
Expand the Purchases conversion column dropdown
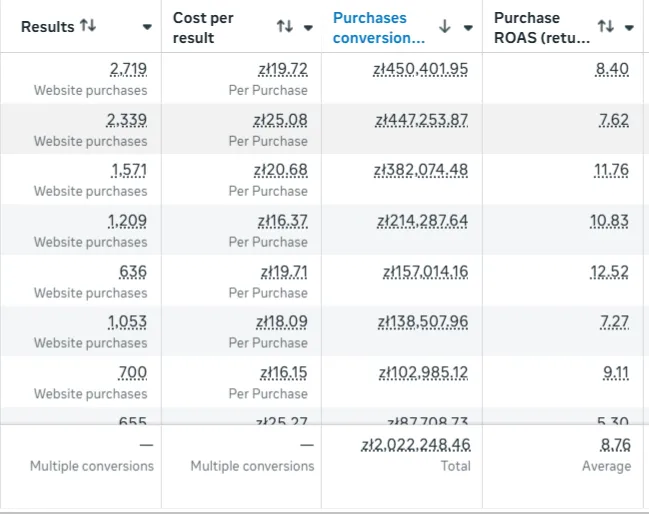tap(468, 27)
